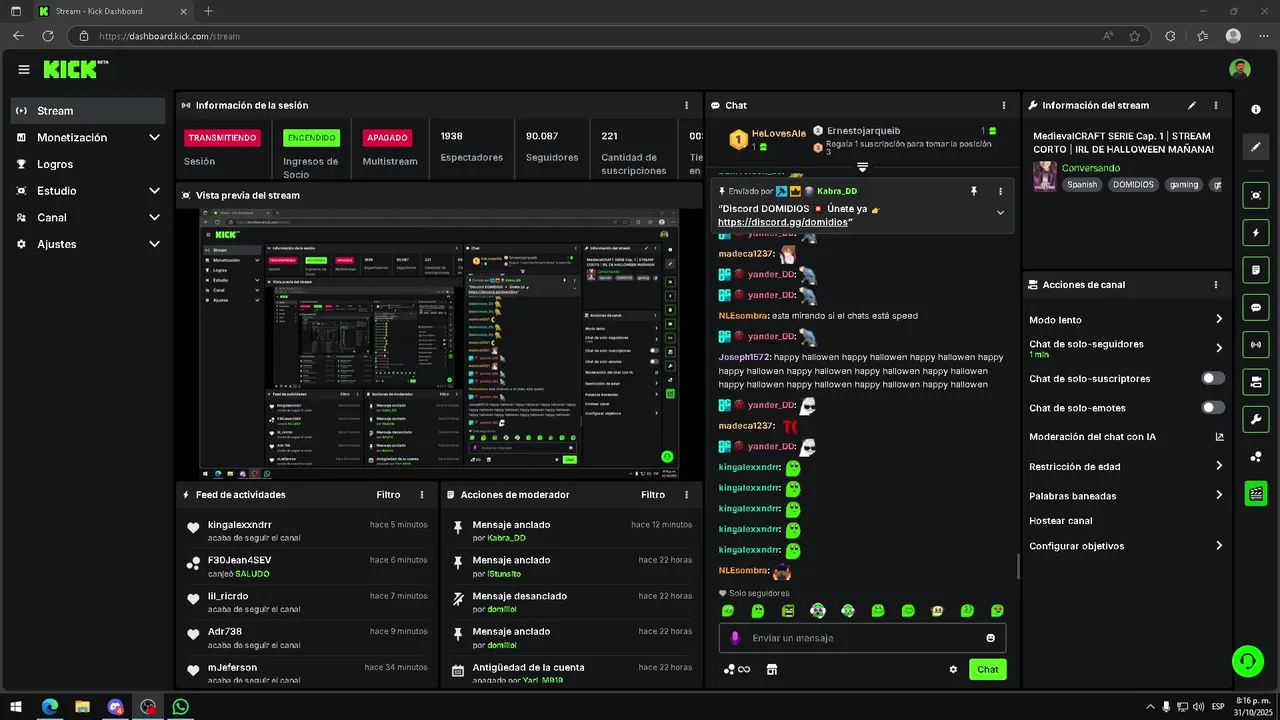The width and height of the screenshot is (1280, 720).
Task: Click the video camera icon in the right sidebar
Action: tap(1256, 382)
